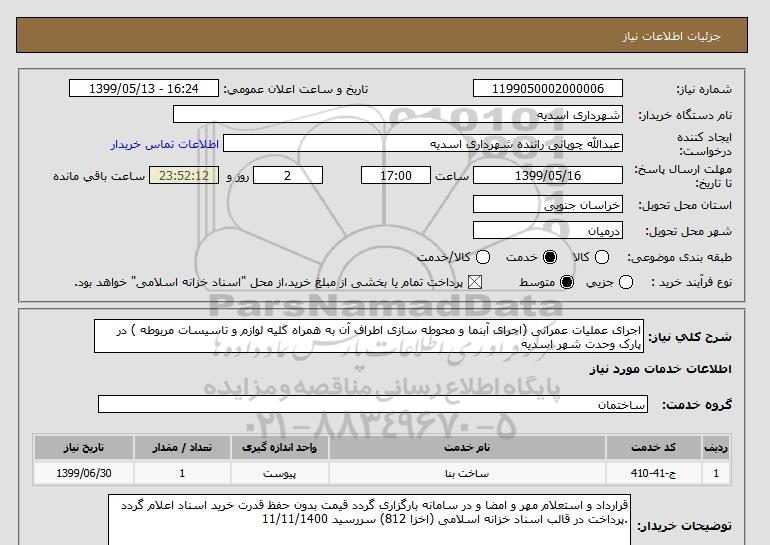Click remaining days field showing 2
This screenshot has height=545, width=770.
pos(288,175)
